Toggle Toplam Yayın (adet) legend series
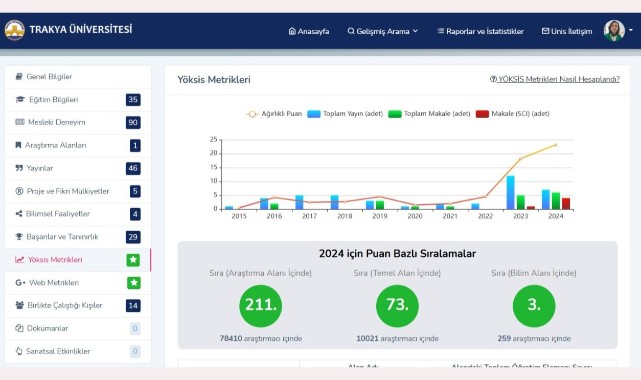Viewport: 641px width, 380px height. click(345, 114)
